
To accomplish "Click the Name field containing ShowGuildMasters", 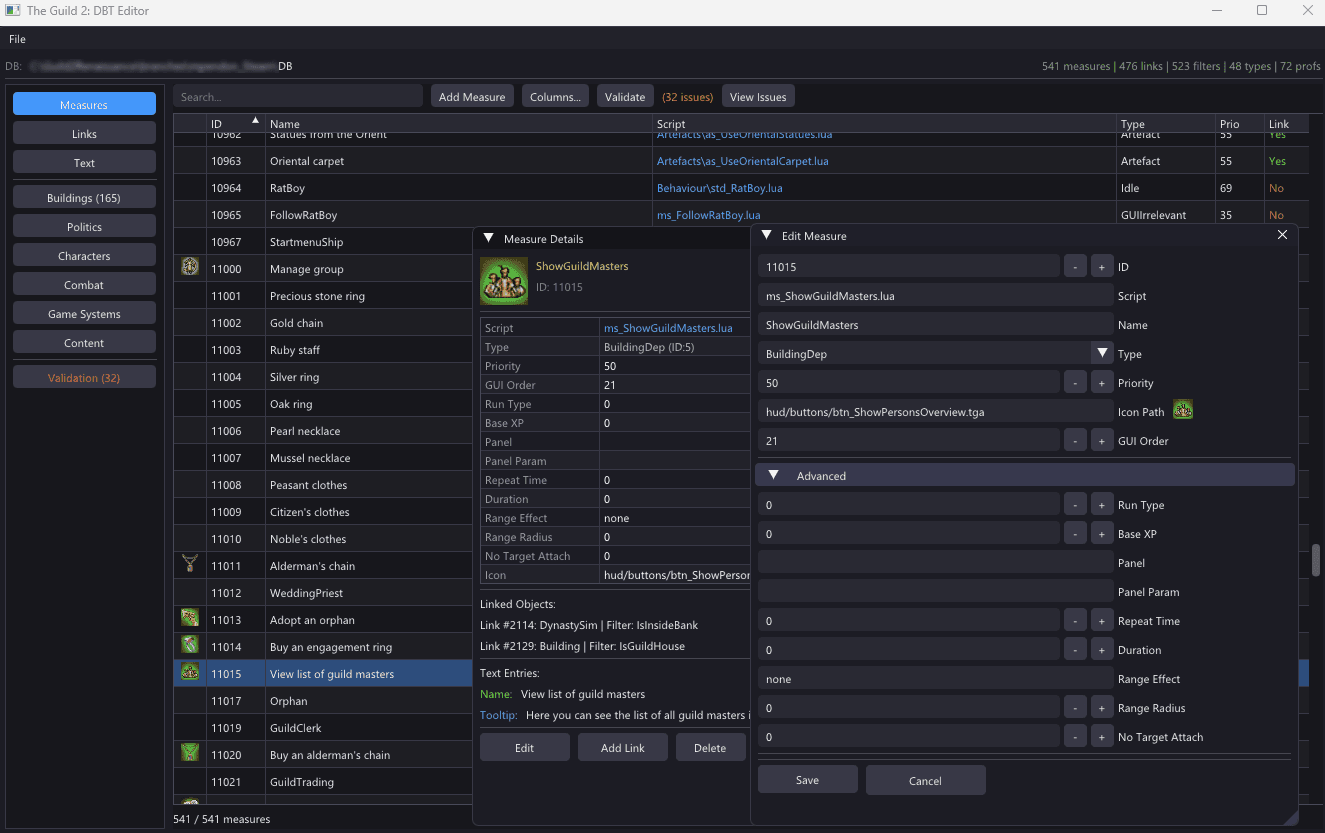I will click(936, 324).
